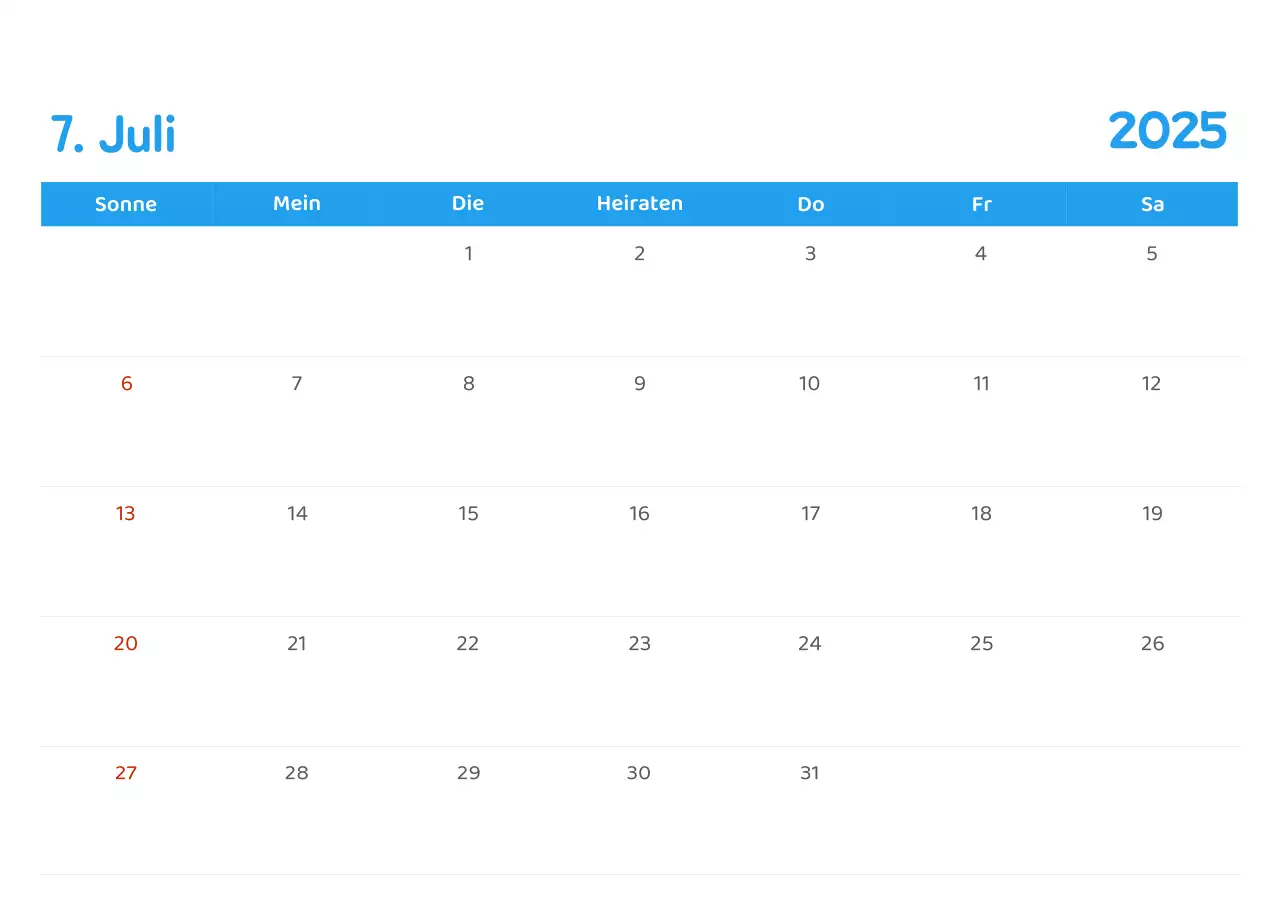The height and width of the screenshot is (916, 1280).
Task: Select the 'Fr' column header
Action: coord(981,204)
